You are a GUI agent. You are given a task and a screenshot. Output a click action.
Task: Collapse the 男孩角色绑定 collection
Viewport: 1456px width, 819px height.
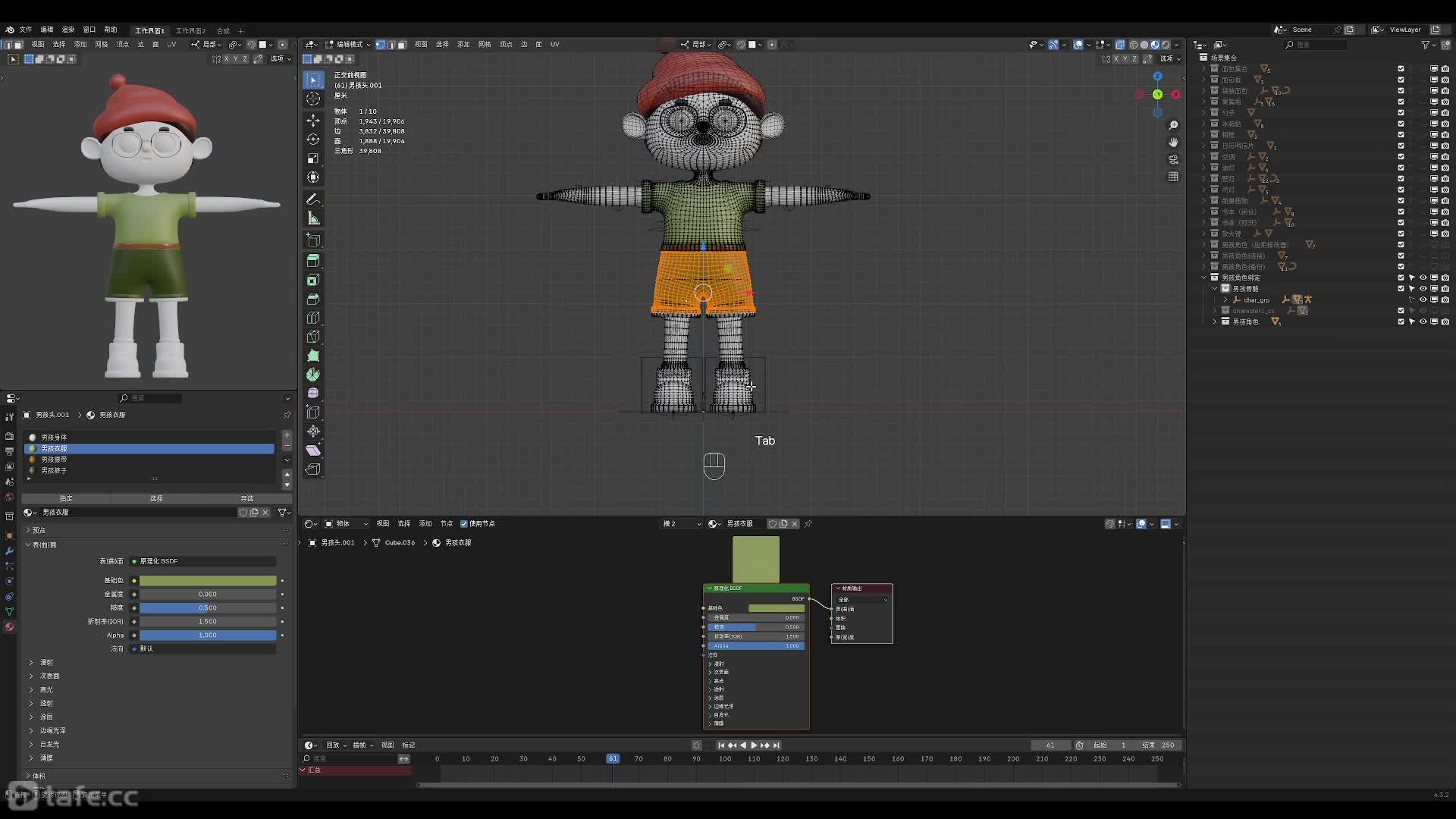coord(1203,278)
